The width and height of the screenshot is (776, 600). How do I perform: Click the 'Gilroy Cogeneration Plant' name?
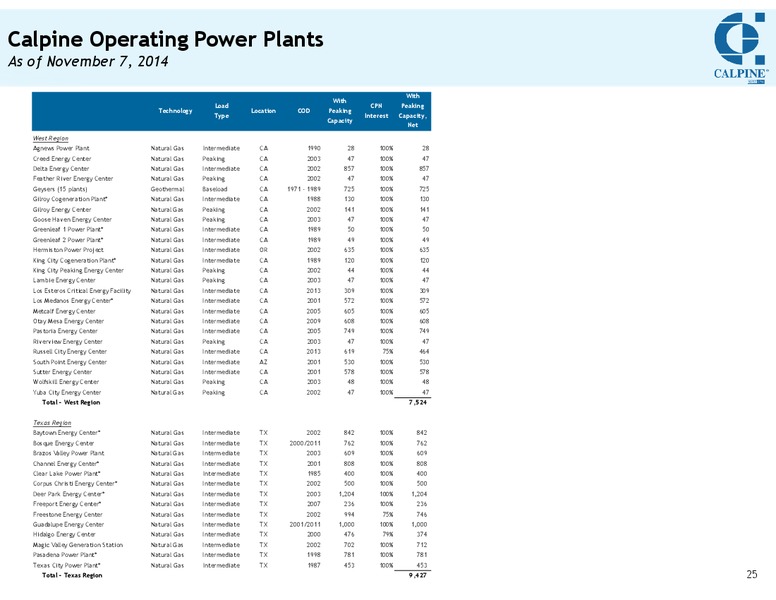tap(70, 199)
